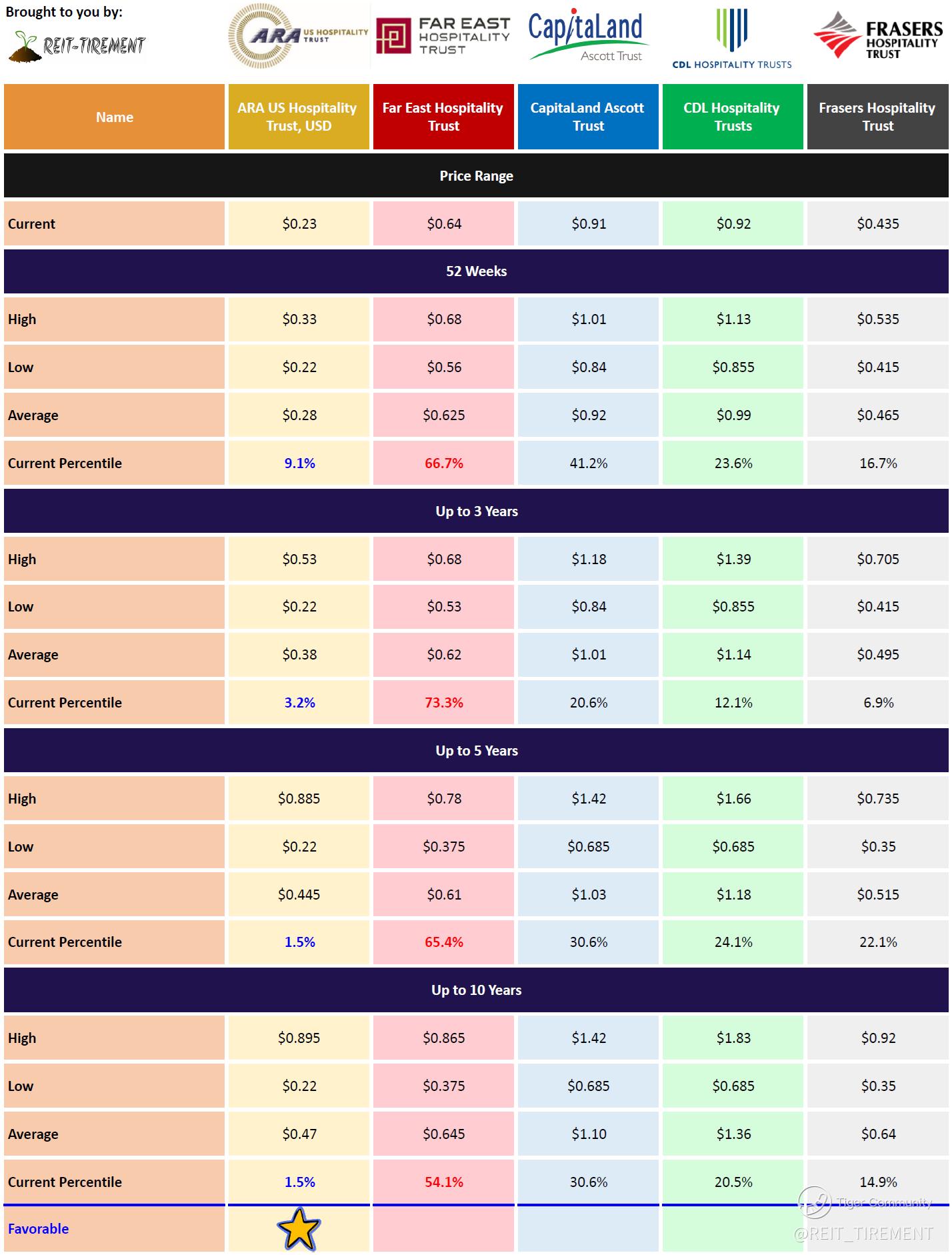Select the ARA US Hospitality Trust, USD header
The width and height of the screenshot is (952, 1255).
click(298, 117)
